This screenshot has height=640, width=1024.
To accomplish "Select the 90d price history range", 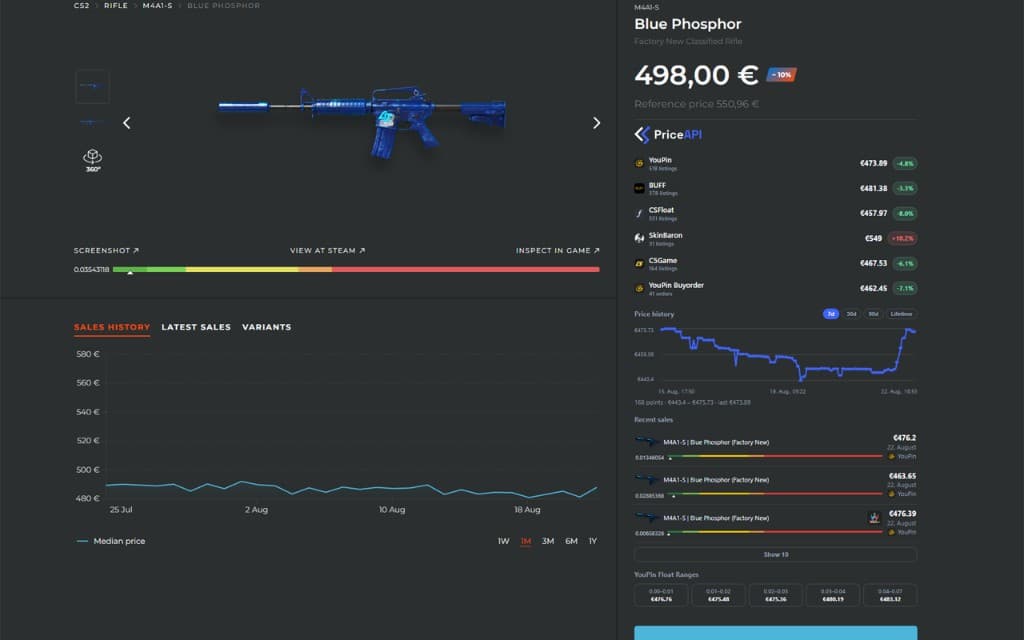I will 873,314.
